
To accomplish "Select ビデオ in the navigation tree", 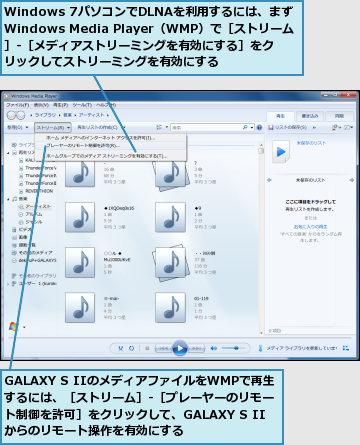I will pos(22,230).
